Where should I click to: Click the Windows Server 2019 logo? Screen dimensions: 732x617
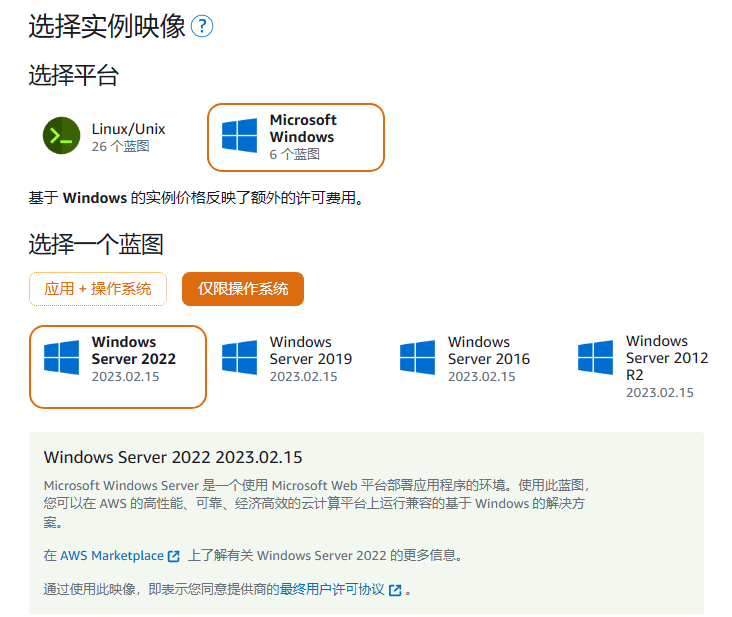click(x=239, y=358)
